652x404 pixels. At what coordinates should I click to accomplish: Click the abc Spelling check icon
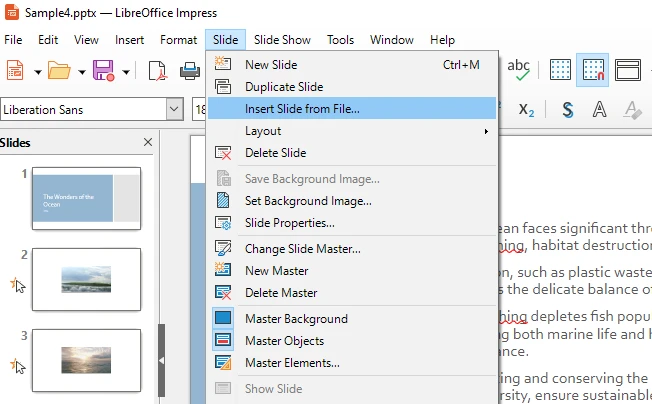pos(518,69)
